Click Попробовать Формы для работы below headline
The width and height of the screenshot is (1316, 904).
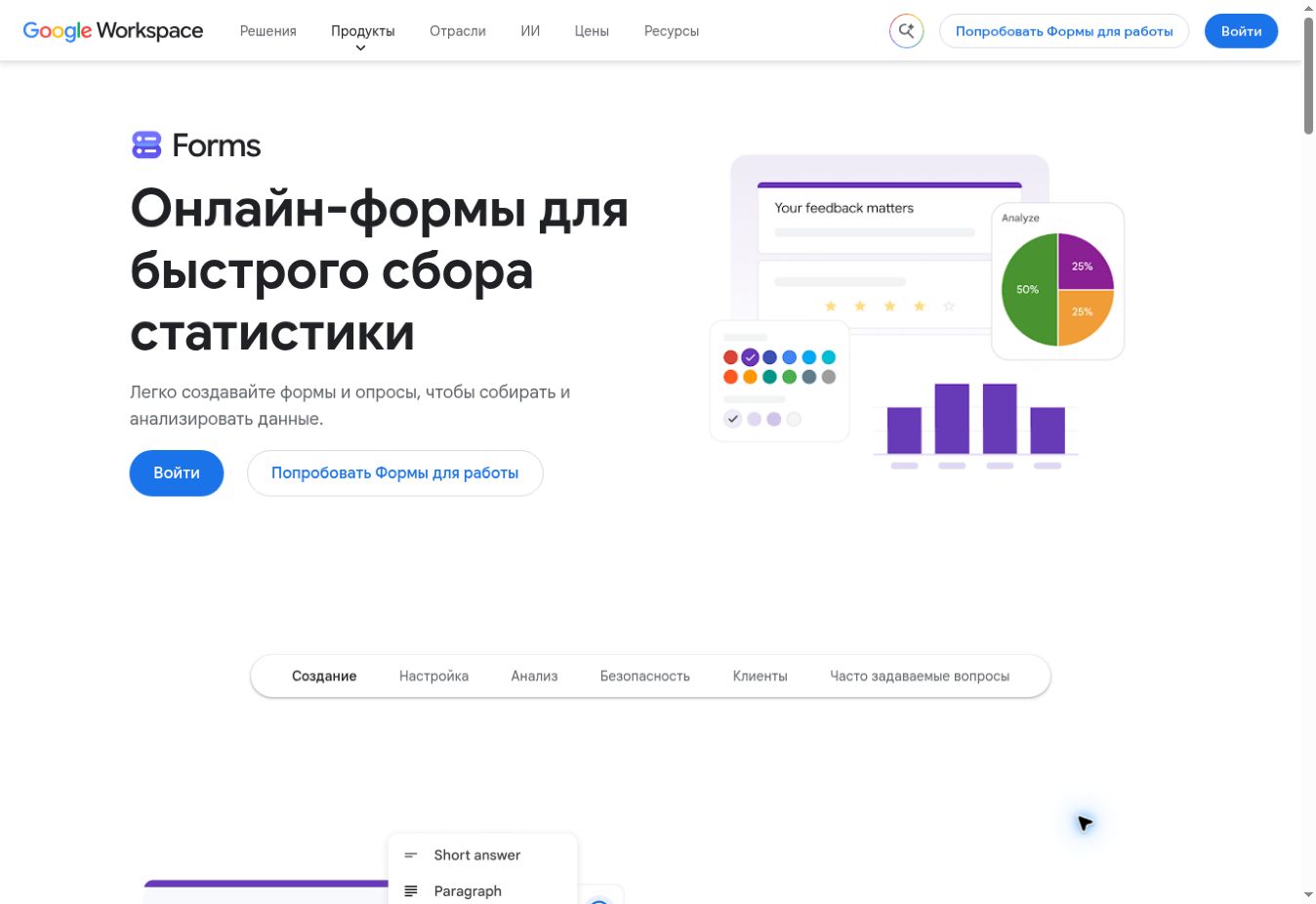tap(394, 473)
